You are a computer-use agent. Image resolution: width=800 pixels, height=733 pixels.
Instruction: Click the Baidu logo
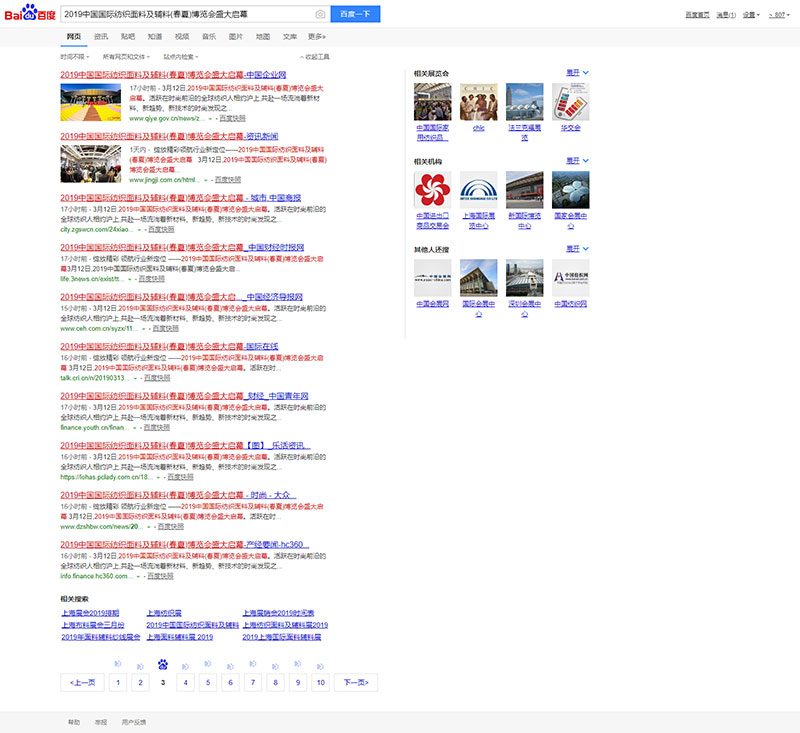[30, 13]
